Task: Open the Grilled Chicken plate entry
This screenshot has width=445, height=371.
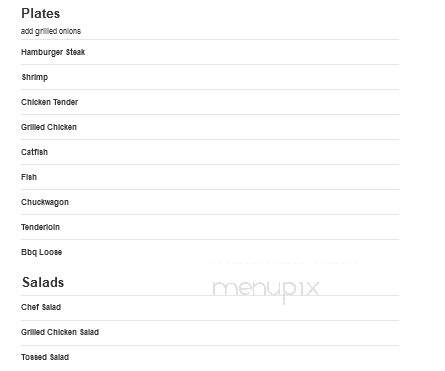Action: point(49,127)
